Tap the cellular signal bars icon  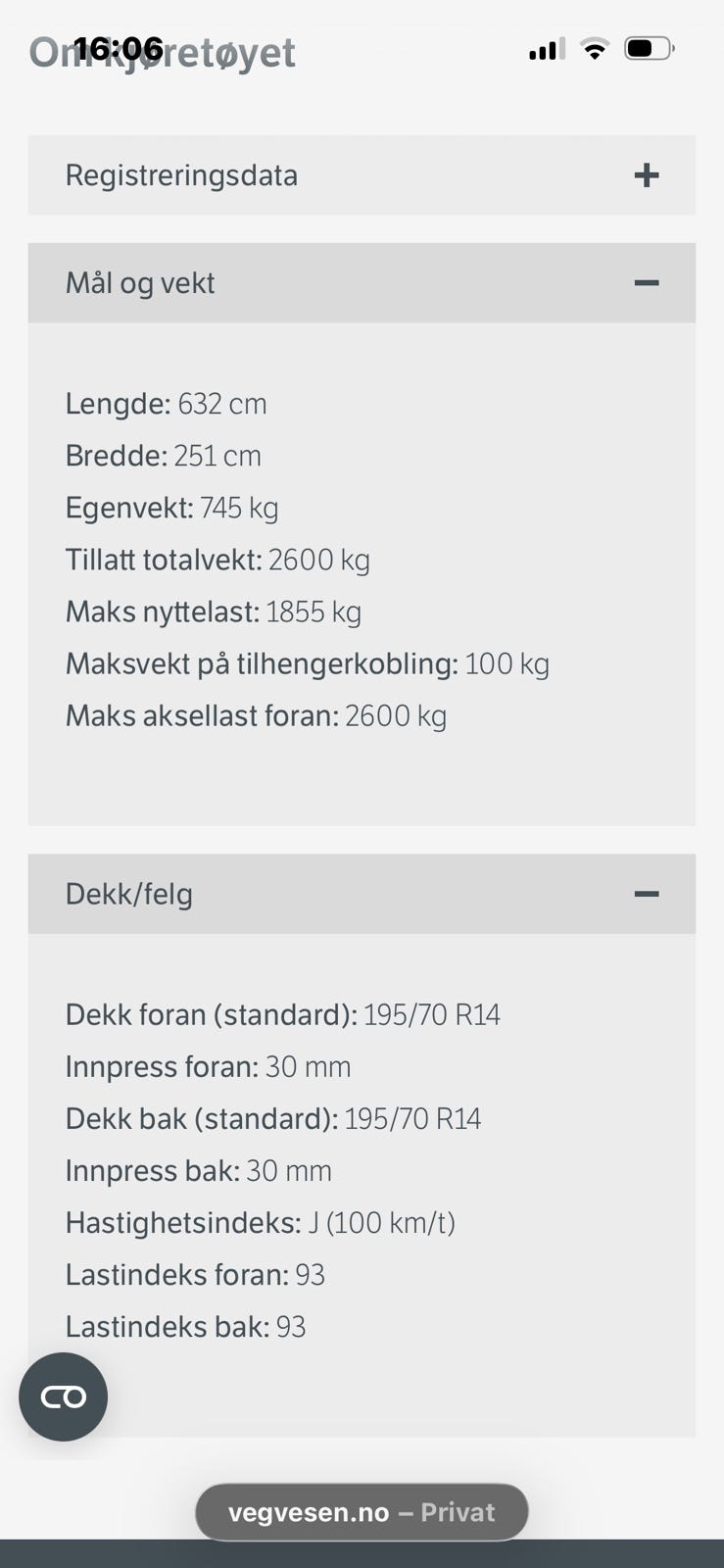pyautogui.click(x=546, y=49)
